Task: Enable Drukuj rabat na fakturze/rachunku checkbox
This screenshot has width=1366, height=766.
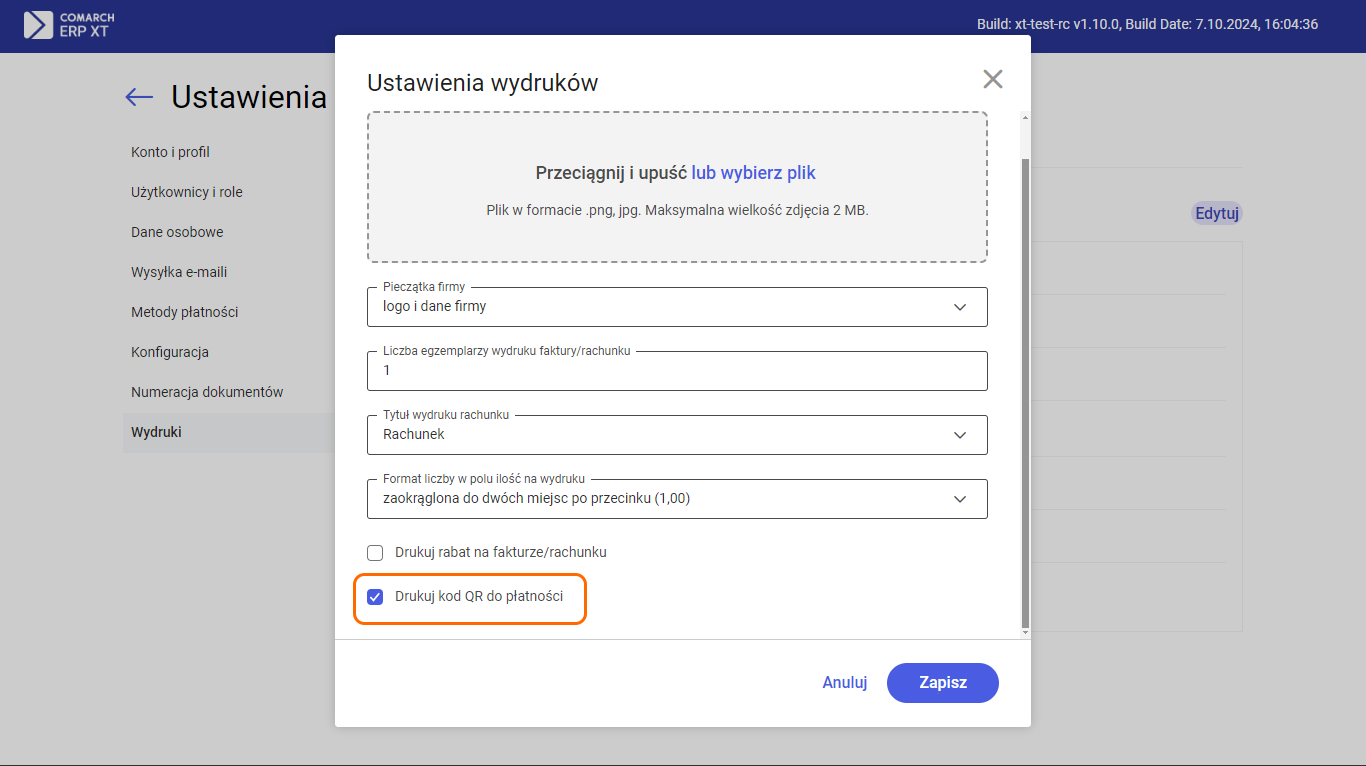Action: coord(375,552)
